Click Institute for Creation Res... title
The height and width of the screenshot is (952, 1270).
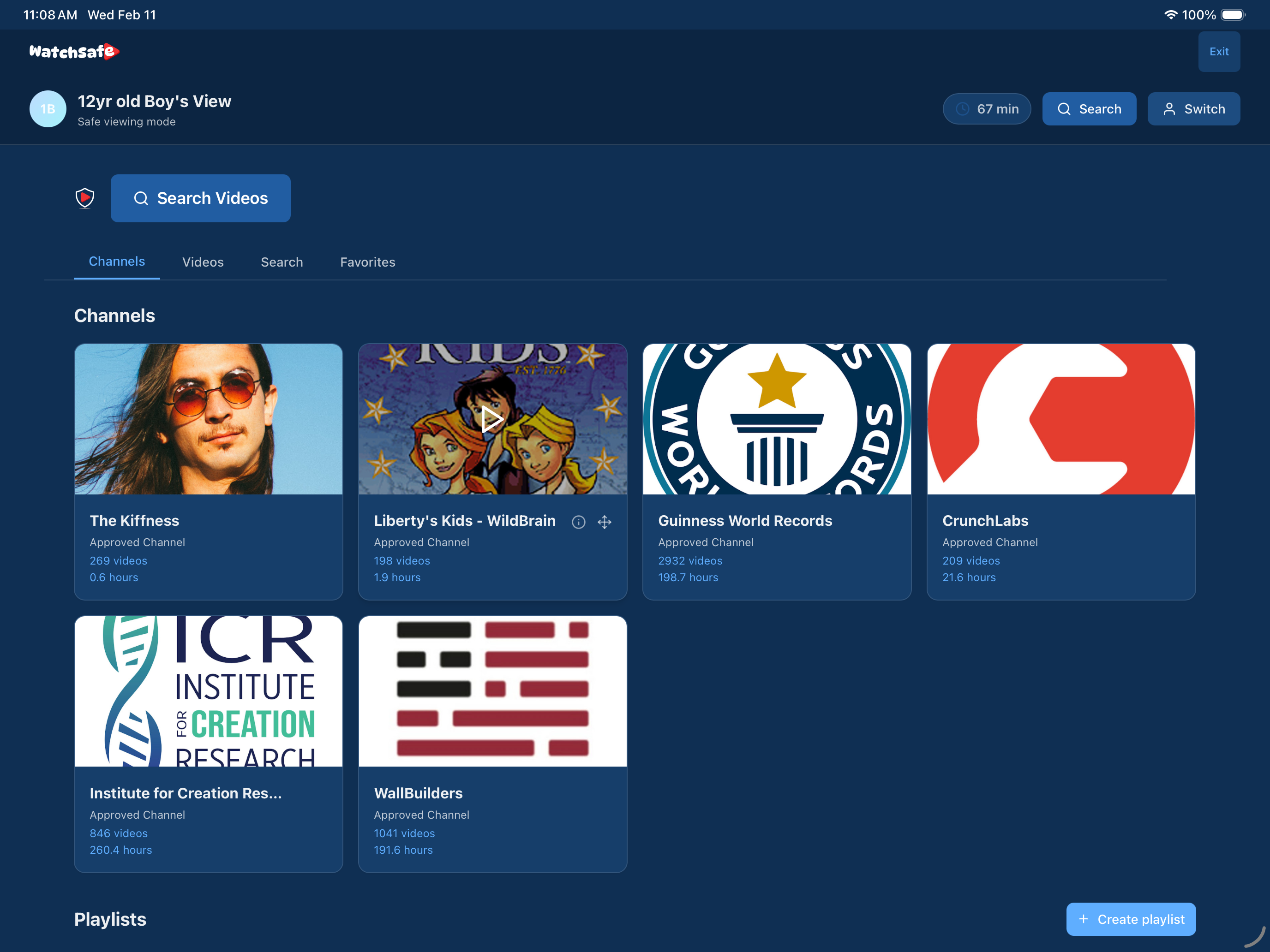pos(186,793)
